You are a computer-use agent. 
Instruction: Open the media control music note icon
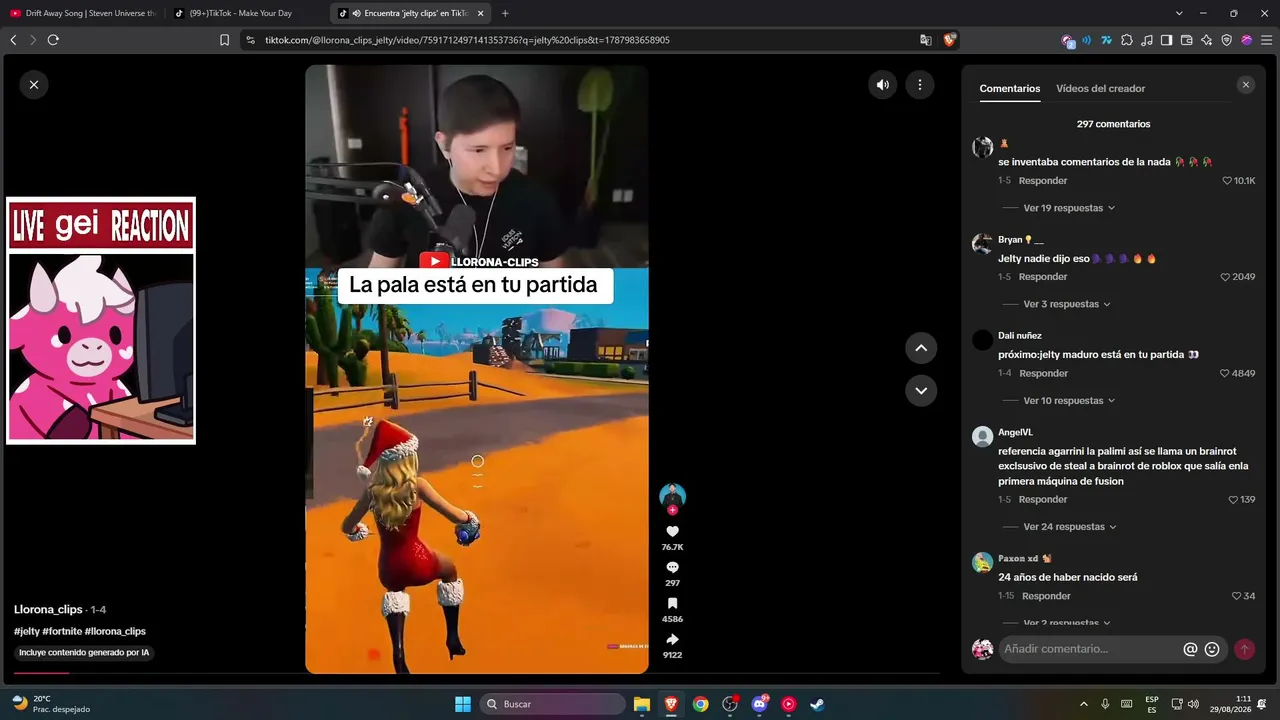(x=1147, y=40)
